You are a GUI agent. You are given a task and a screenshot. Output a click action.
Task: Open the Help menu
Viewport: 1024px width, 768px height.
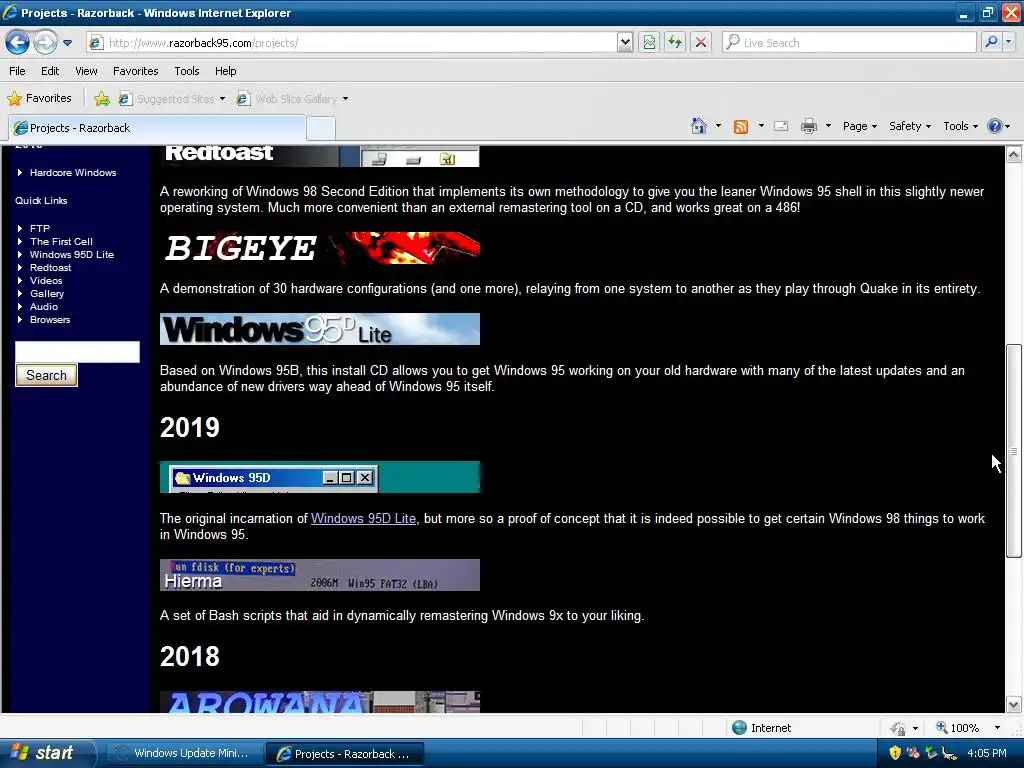225,71
